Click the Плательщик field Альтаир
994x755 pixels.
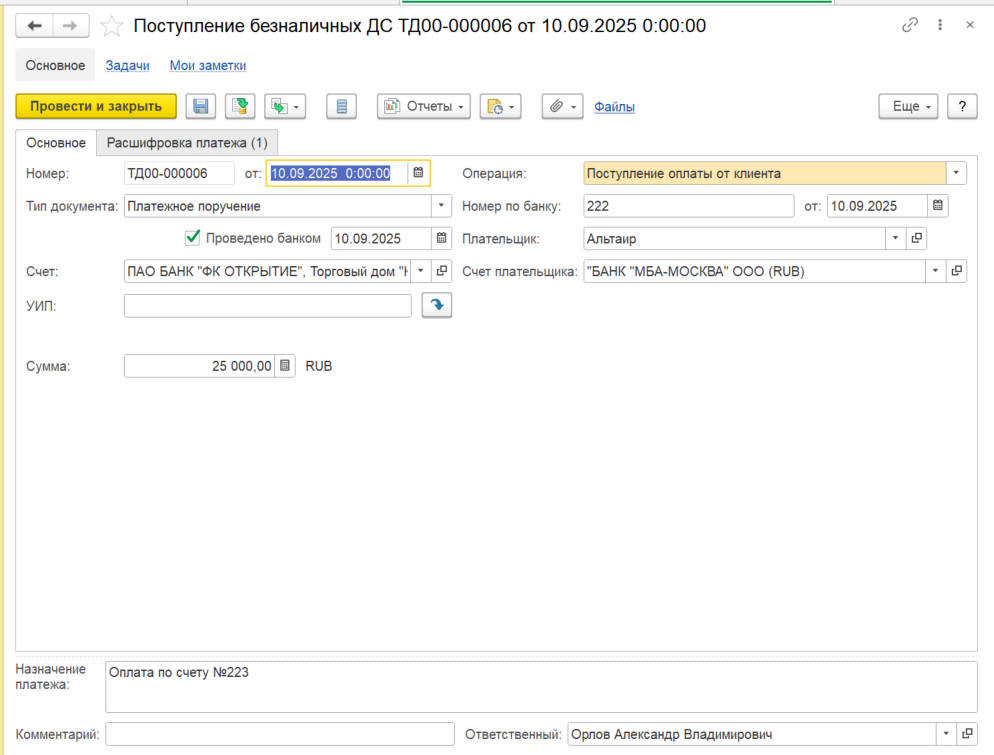pyautogui.click(x=734, y=239)
